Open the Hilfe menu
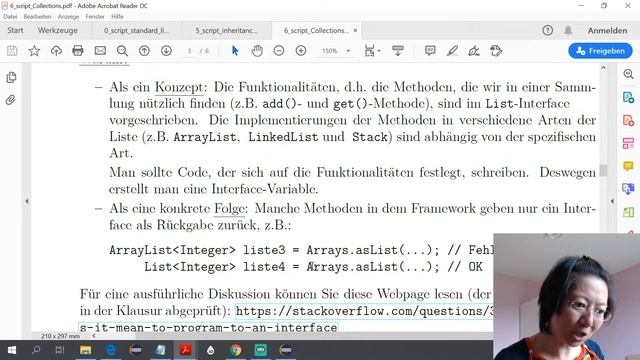The image size is (640, 360). click(x=117, y=17)
